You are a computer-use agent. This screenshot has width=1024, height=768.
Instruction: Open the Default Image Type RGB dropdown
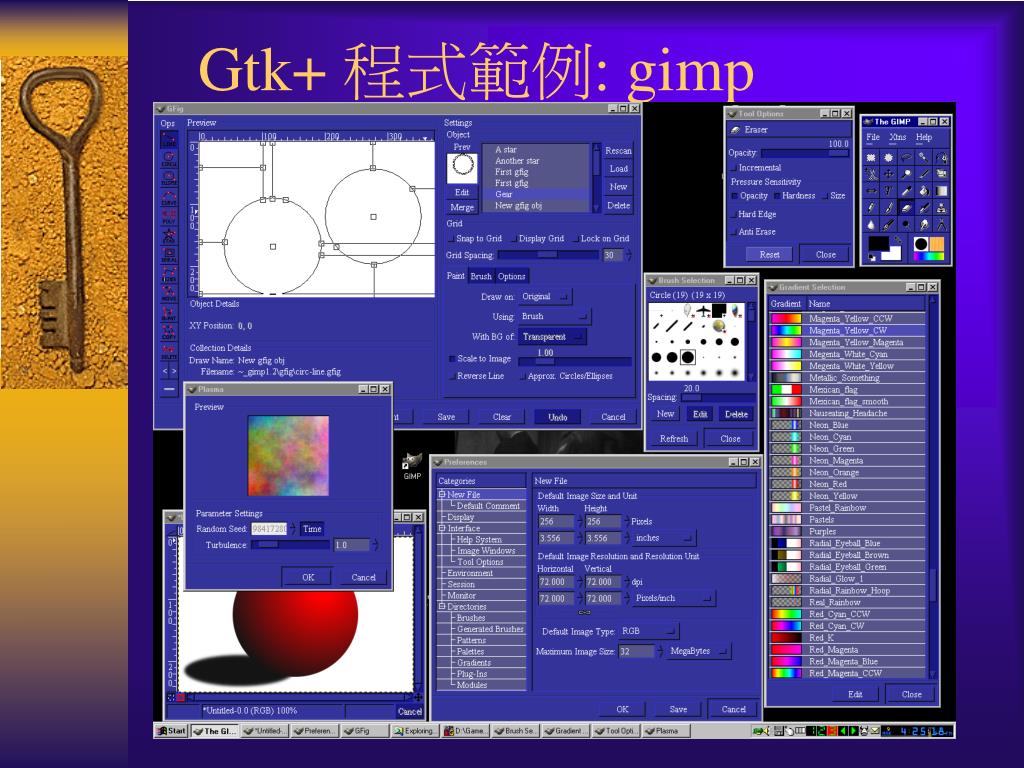tap(648, 632)
